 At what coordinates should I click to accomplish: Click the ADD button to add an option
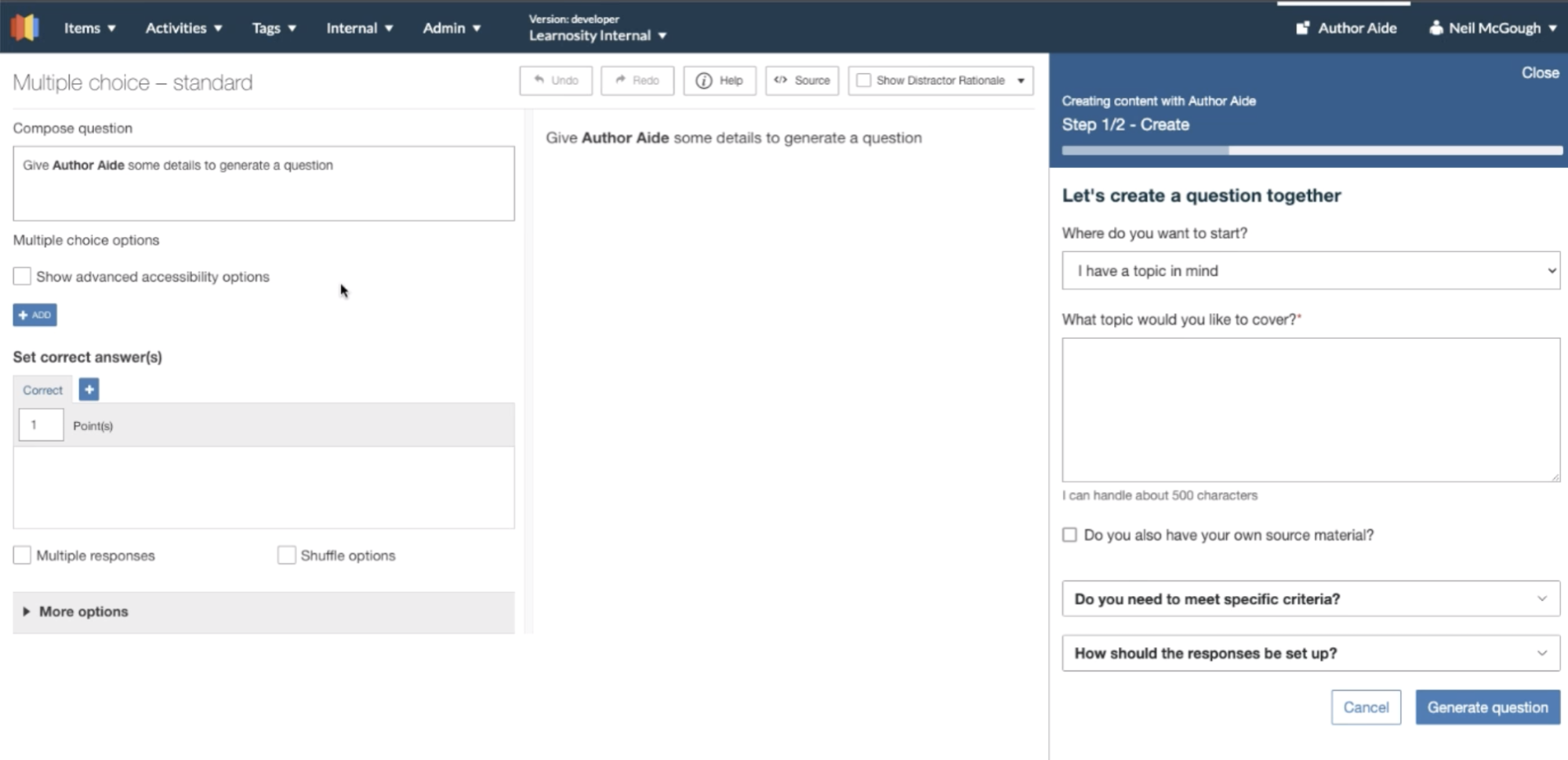pos(34,315)
